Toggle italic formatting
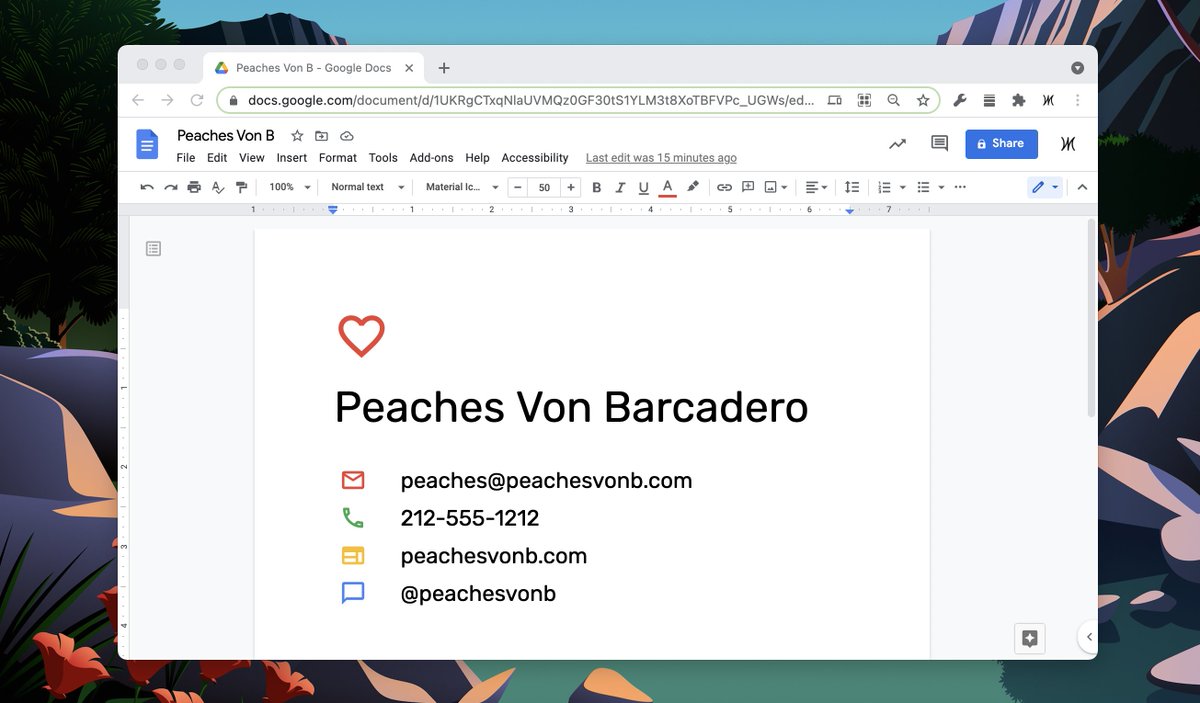 [620, 187]
